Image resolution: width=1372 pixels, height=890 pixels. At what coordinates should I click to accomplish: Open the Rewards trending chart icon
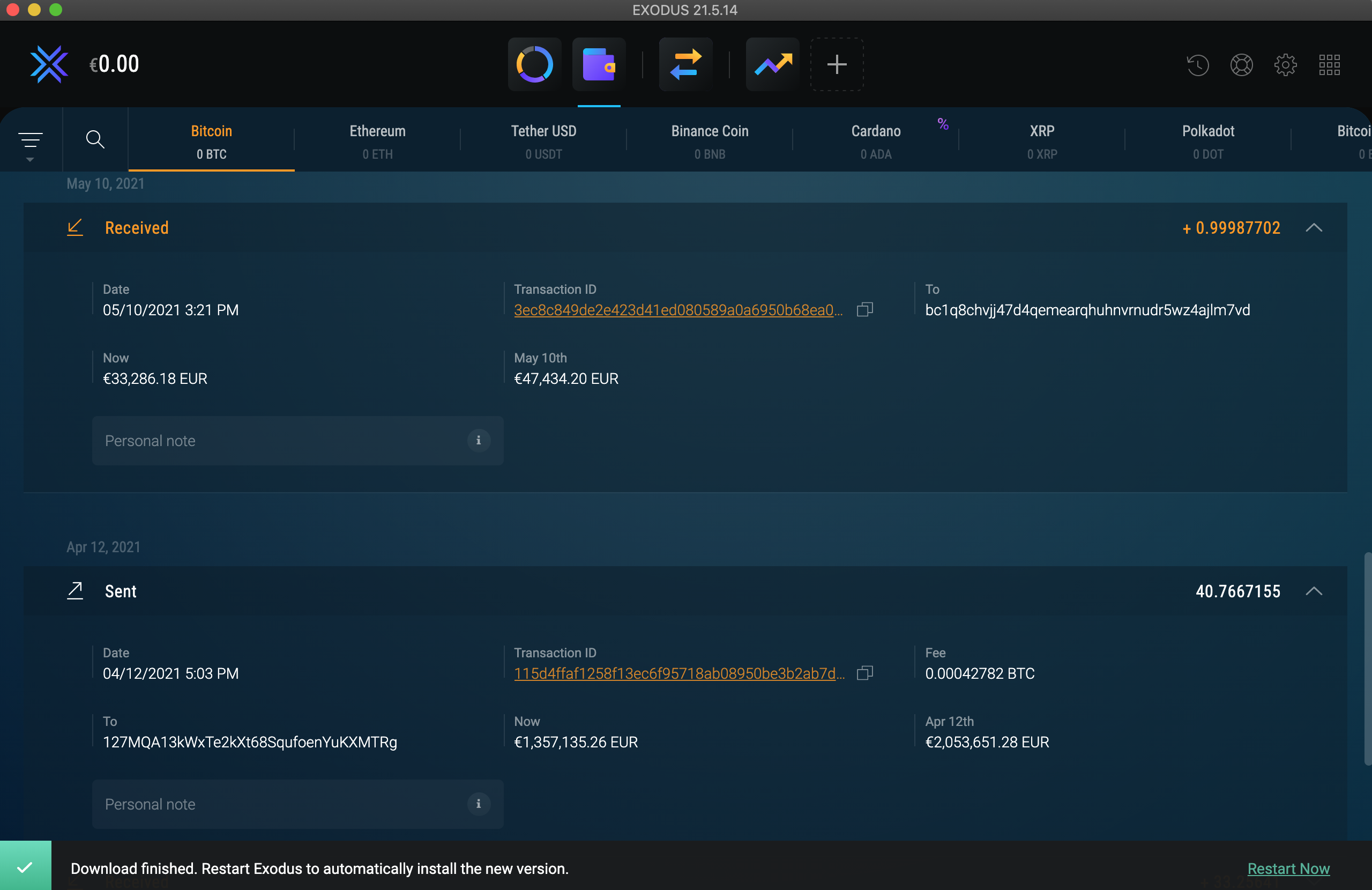pyautogui.click(x=772, y=64)
